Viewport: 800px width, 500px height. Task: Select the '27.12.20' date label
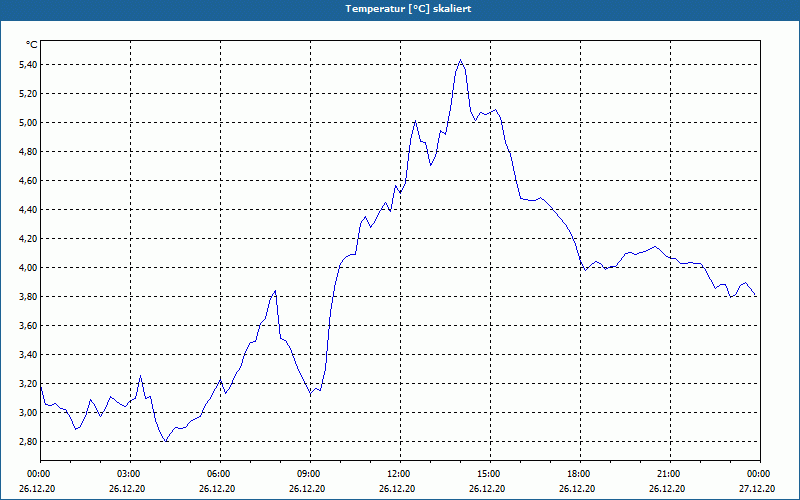757,489
